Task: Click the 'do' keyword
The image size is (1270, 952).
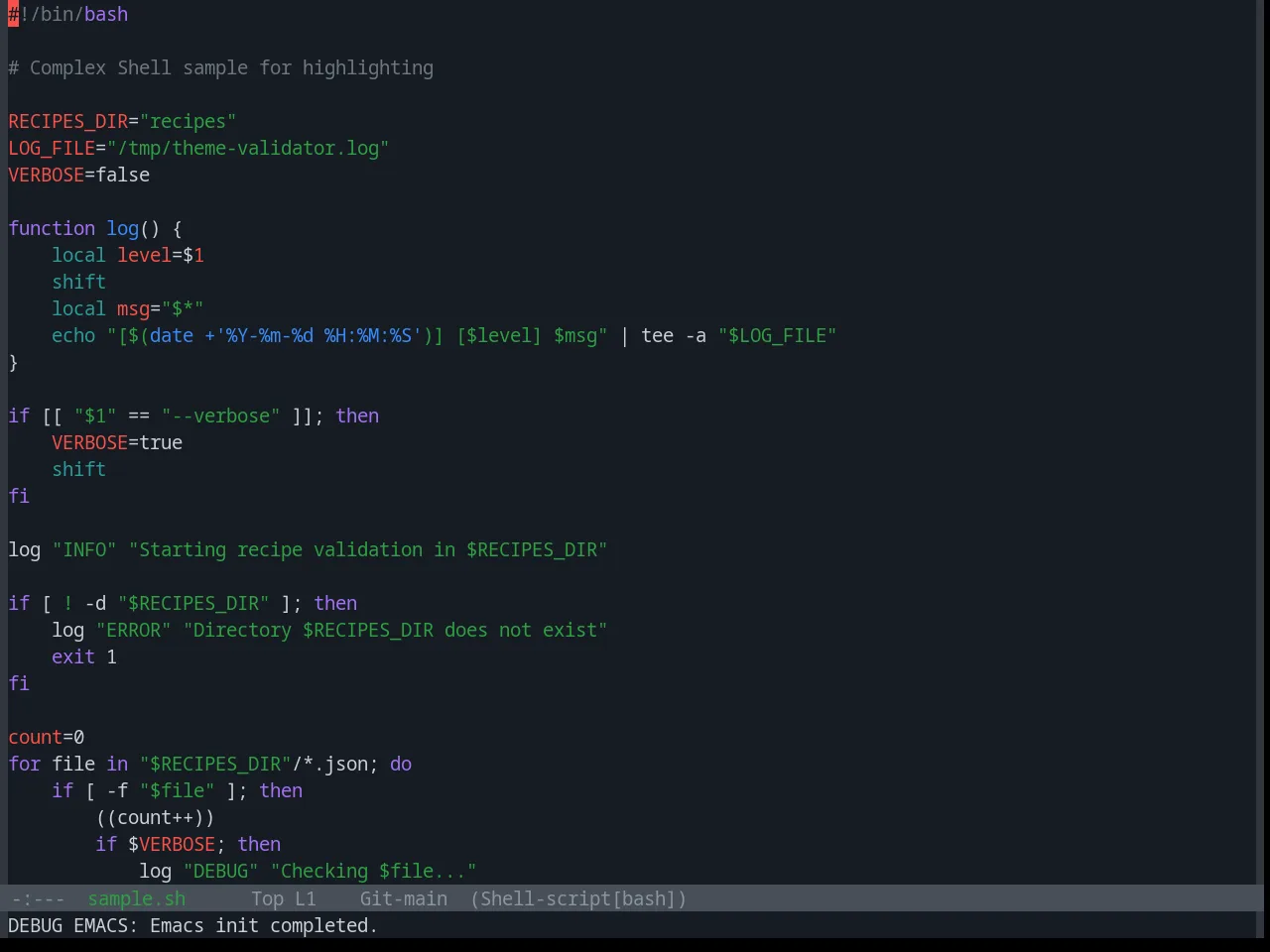Action: (401, 764)
